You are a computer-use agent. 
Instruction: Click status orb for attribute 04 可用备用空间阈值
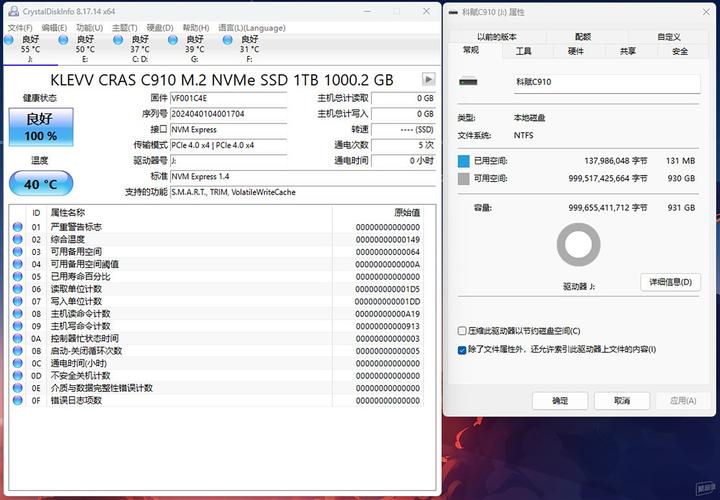[x=17, y=264]
